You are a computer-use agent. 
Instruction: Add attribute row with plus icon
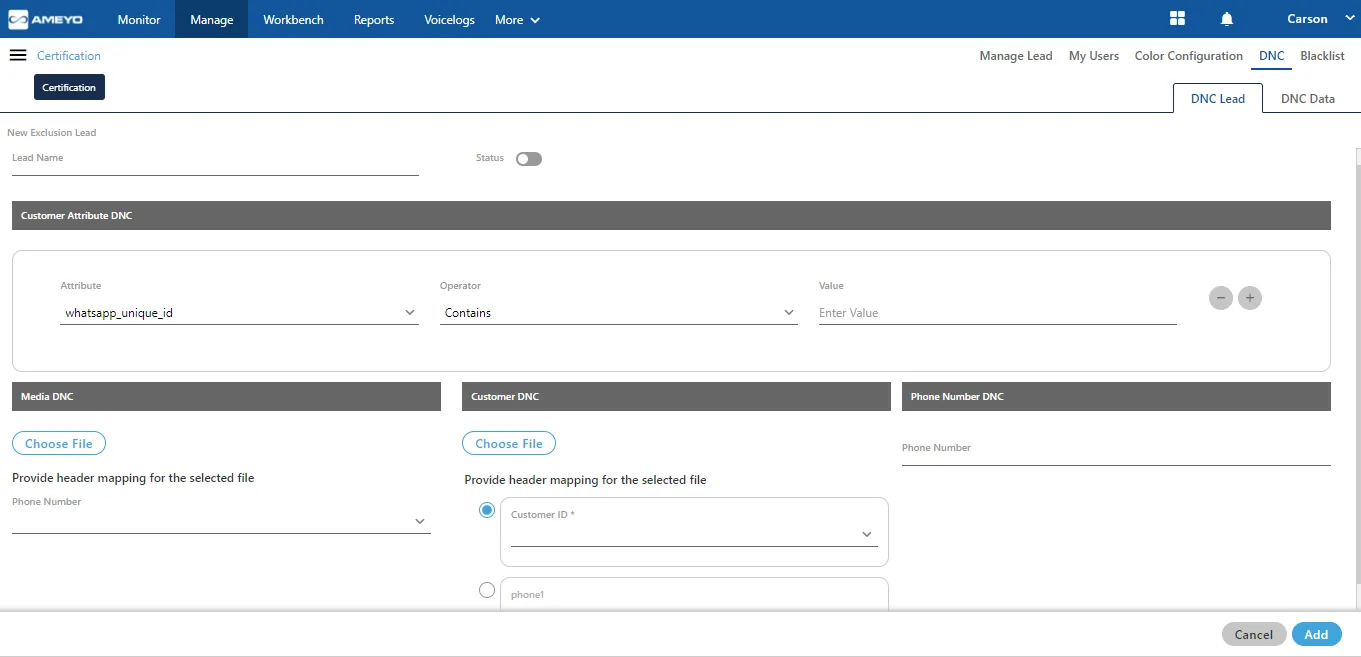pos(1250,298)
